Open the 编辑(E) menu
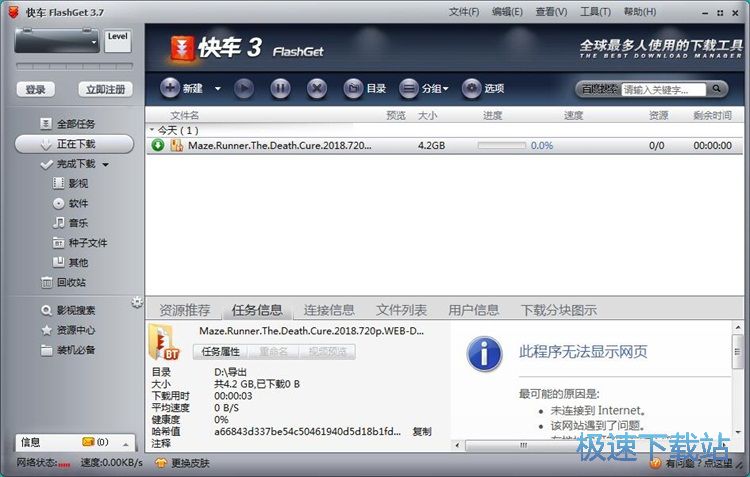The width and height of the screenshot is (750, 477). 507,12
